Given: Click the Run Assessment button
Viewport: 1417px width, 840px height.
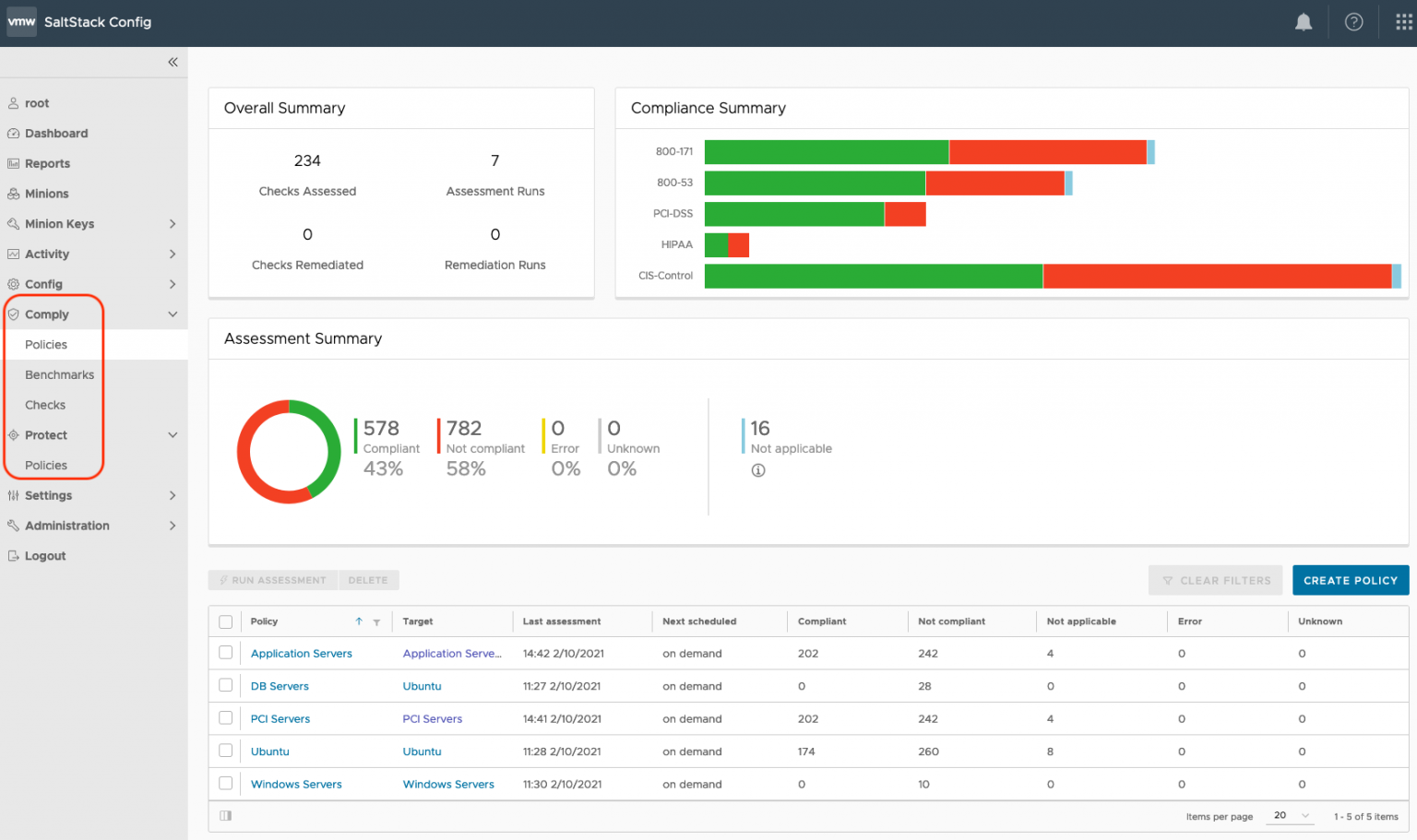Looking at the screenshot, I should click(x=273, y=580).
